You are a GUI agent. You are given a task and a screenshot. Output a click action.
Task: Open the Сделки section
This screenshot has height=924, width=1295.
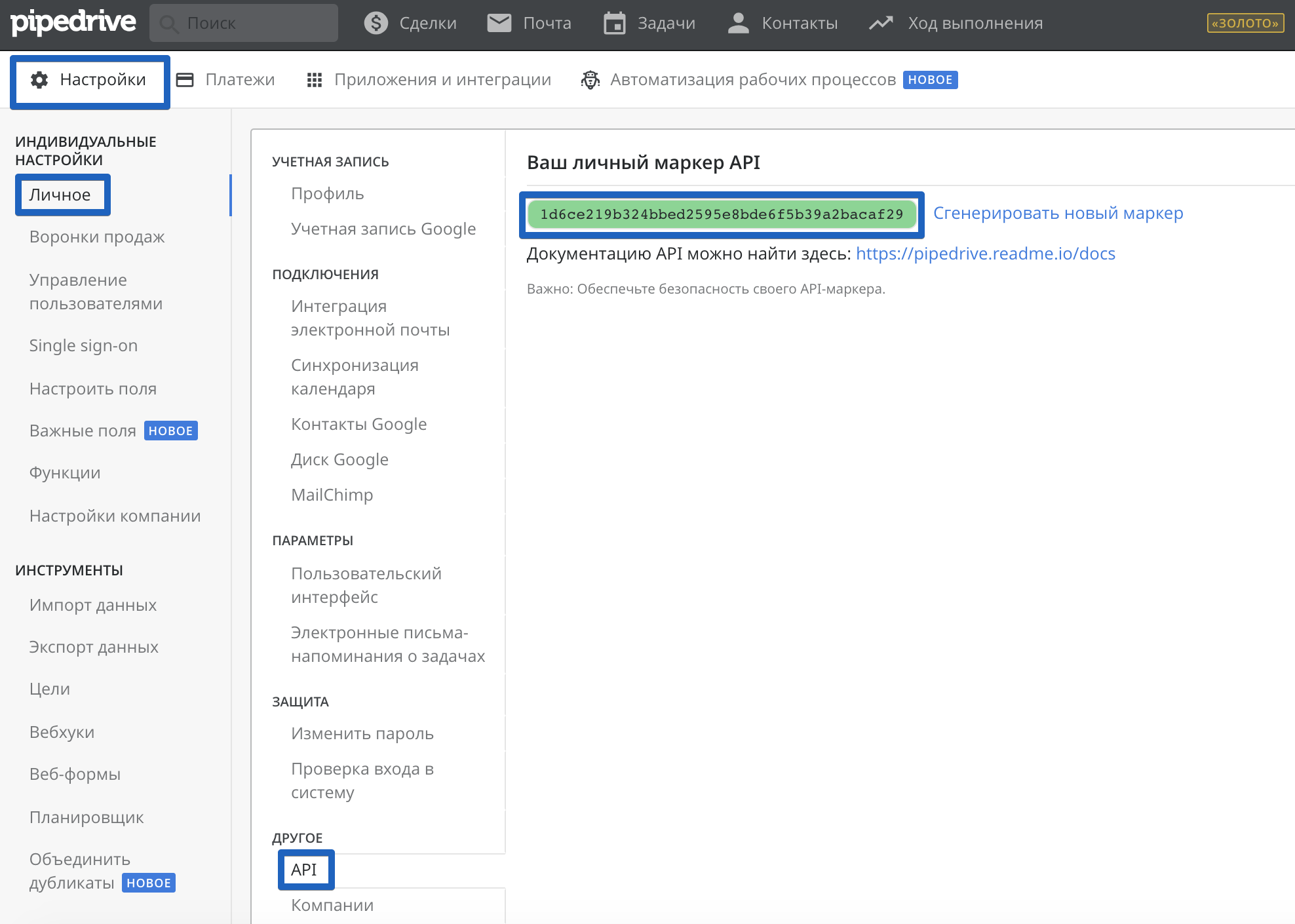428,23
